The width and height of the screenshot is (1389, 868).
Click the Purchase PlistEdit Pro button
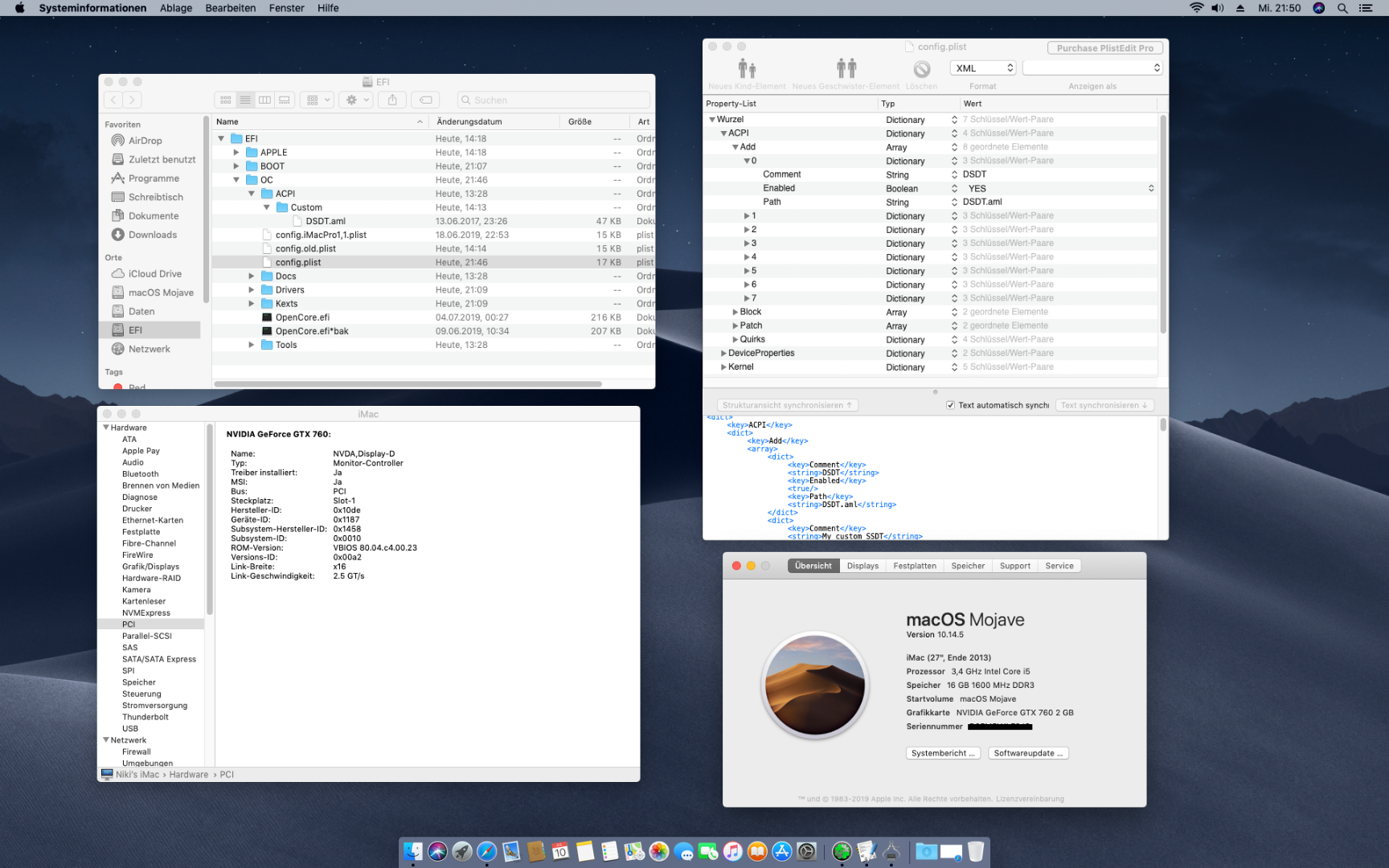click(x=1104, y=48)
